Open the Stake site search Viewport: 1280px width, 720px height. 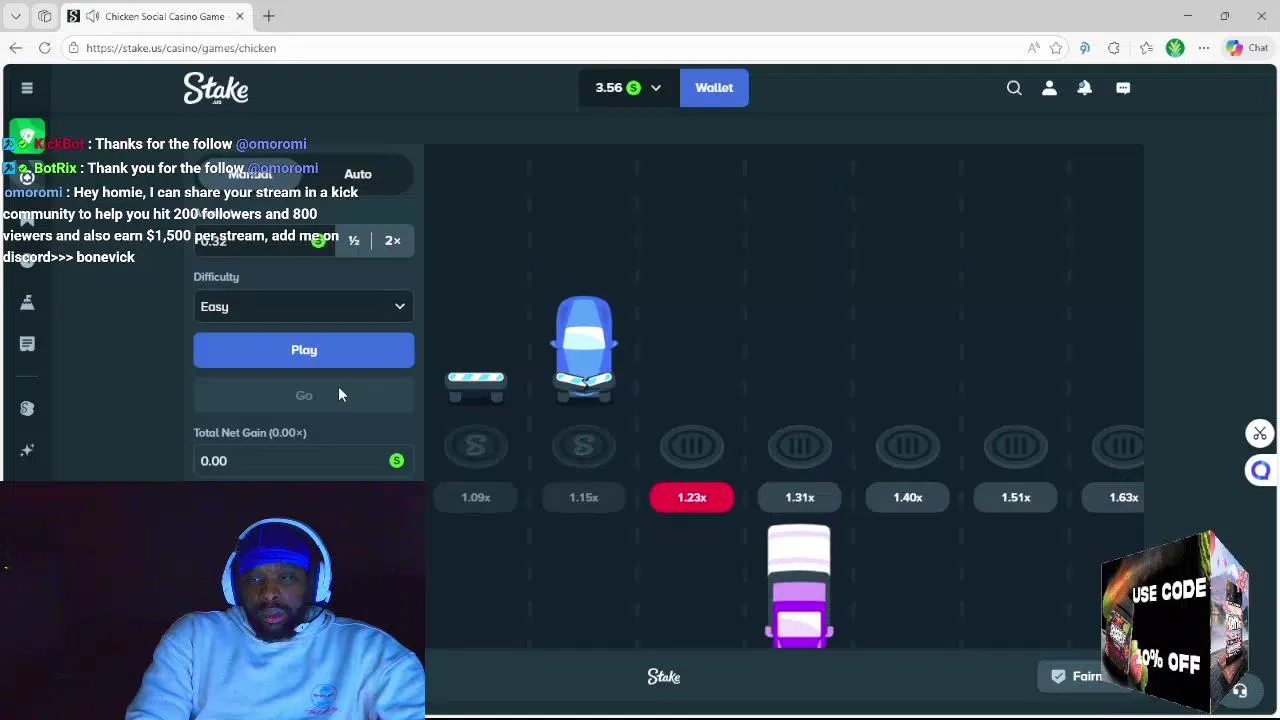[1014, 88]
